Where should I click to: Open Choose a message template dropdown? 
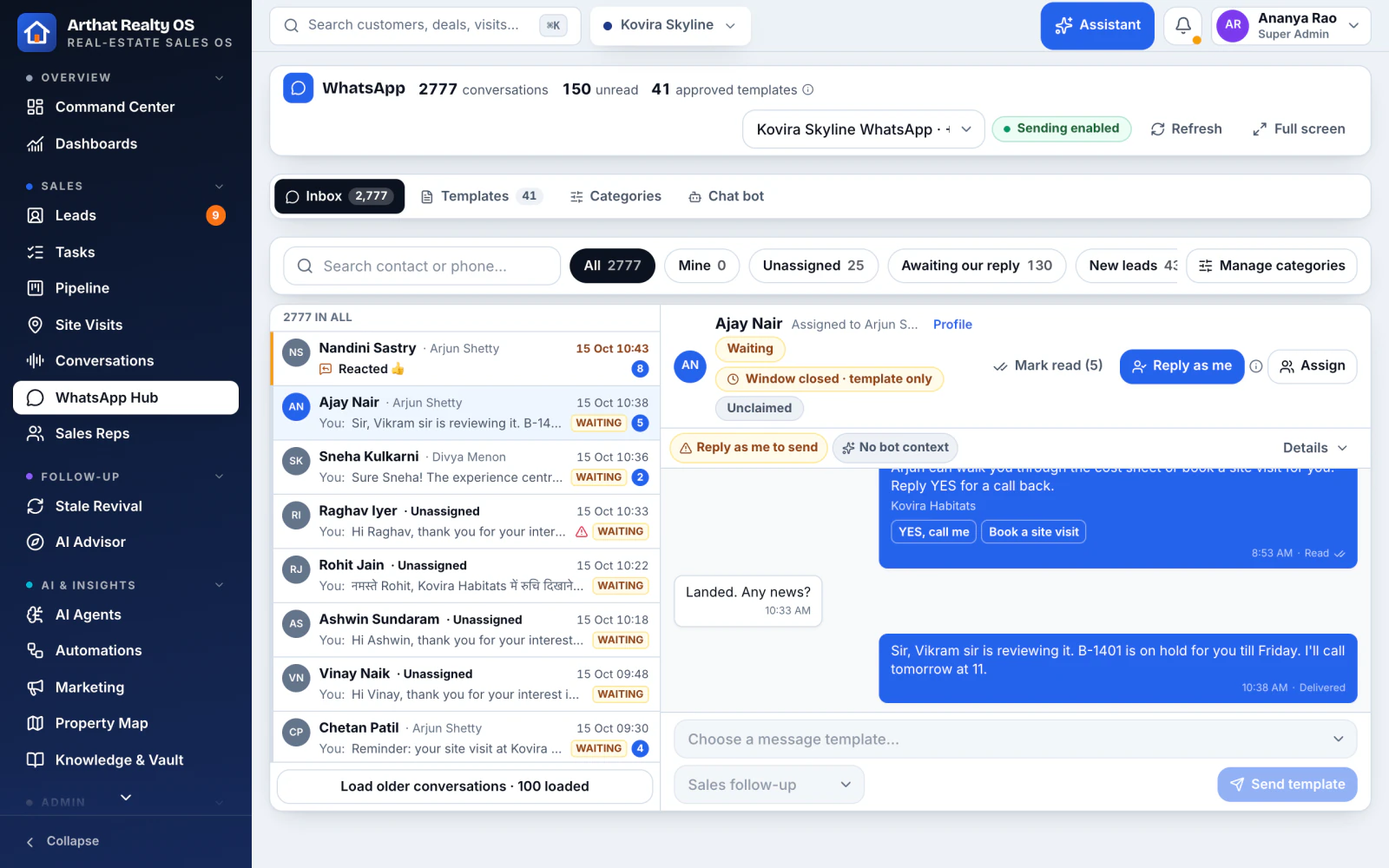1015,740
